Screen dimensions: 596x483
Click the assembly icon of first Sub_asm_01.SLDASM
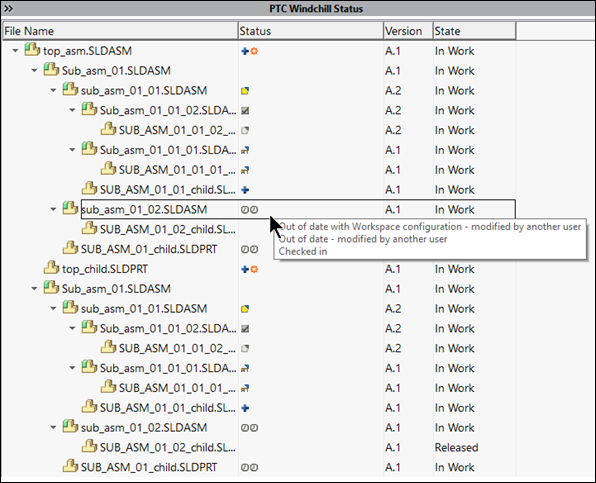51,70
